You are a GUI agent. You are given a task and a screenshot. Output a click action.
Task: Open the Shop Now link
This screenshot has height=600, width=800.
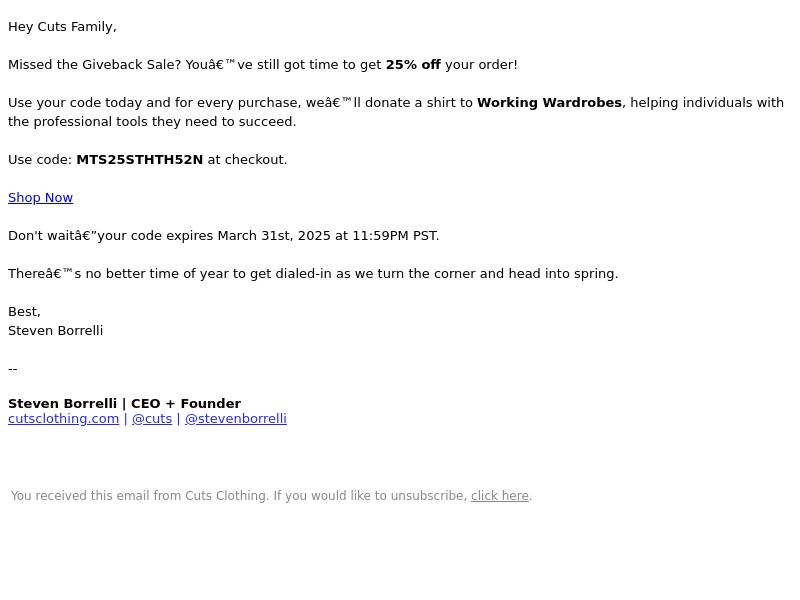[40, 197]
